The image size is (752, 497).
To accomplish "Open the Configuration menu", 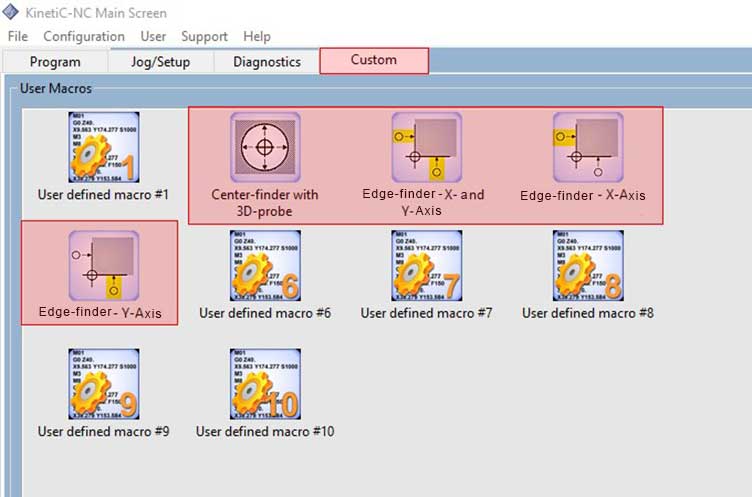I will pyautogui.click(x=84, y=36).
